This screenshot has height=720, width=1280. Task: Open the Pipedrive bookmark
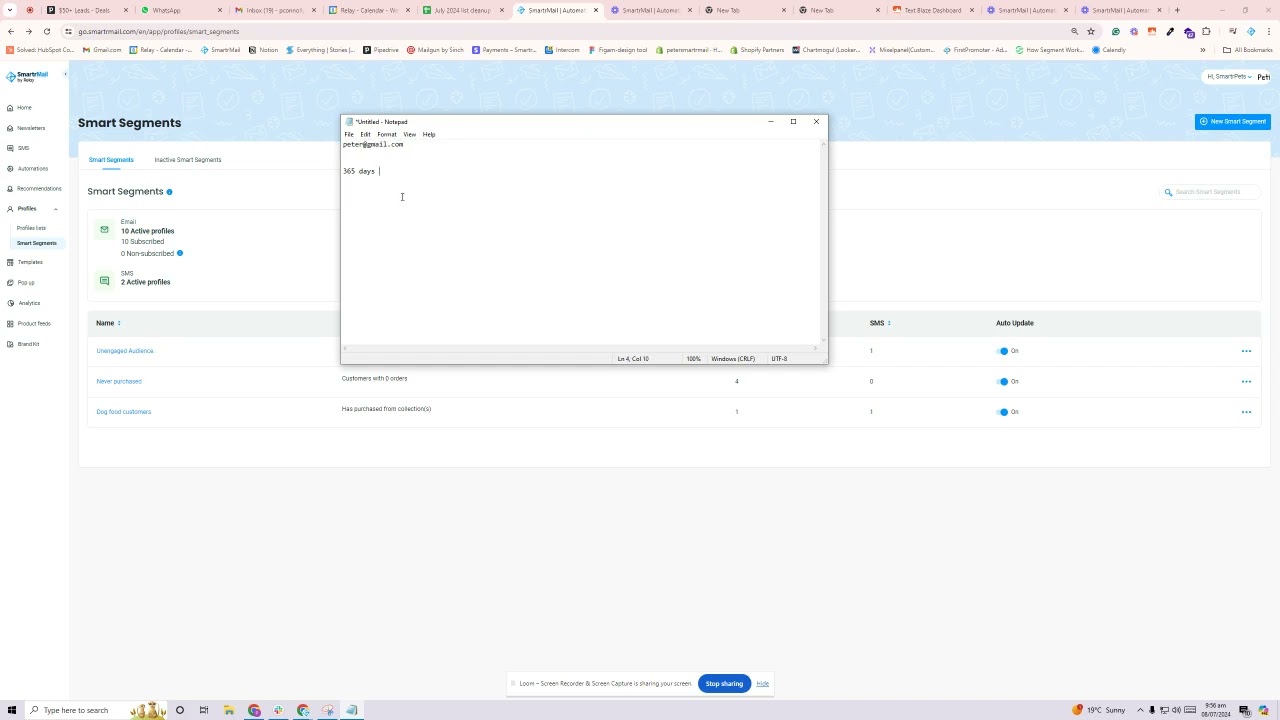(x=380, y=50)
